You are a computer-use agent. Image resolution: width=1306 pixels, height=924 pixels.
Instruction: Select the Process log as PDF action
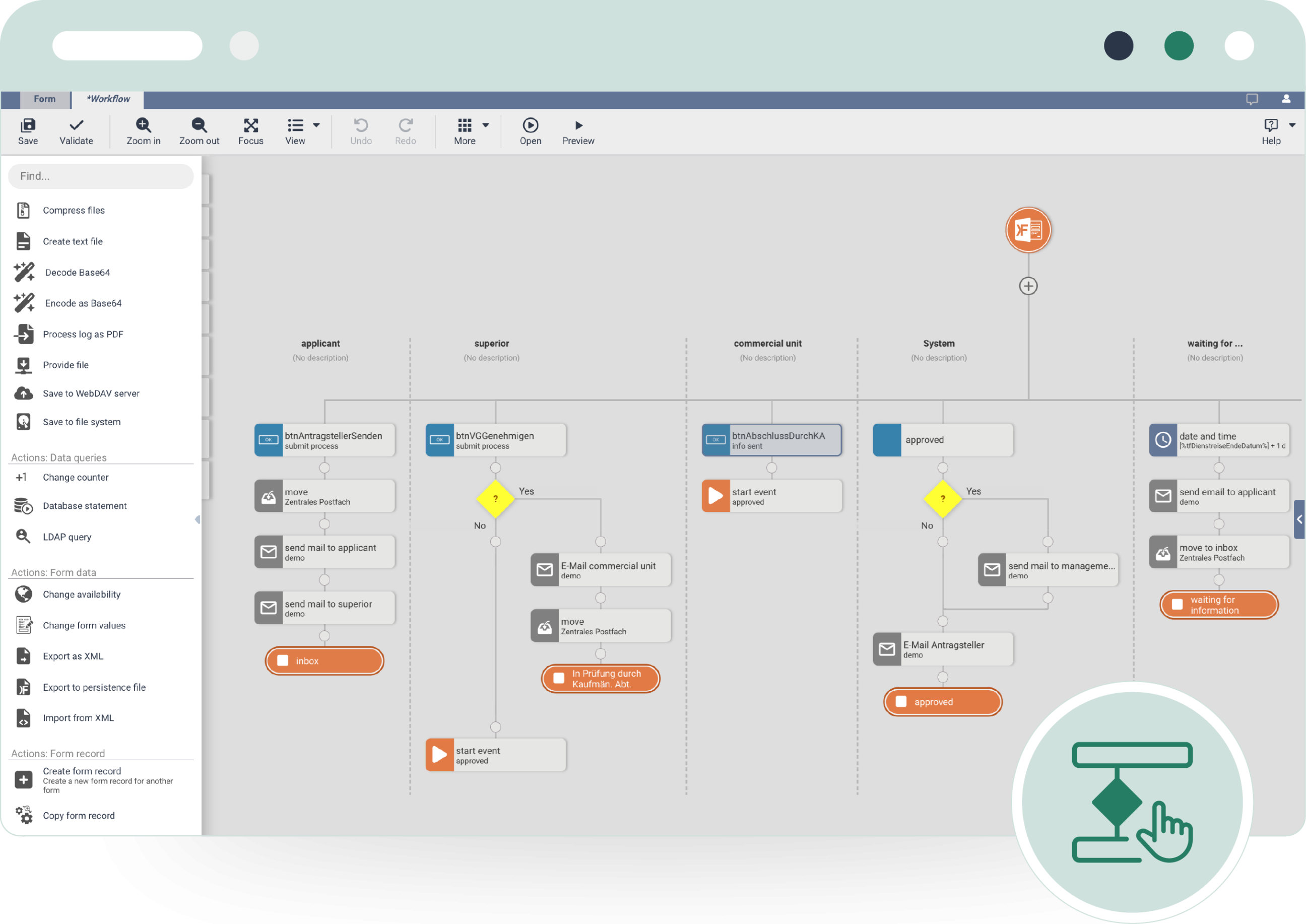point(83,334)
